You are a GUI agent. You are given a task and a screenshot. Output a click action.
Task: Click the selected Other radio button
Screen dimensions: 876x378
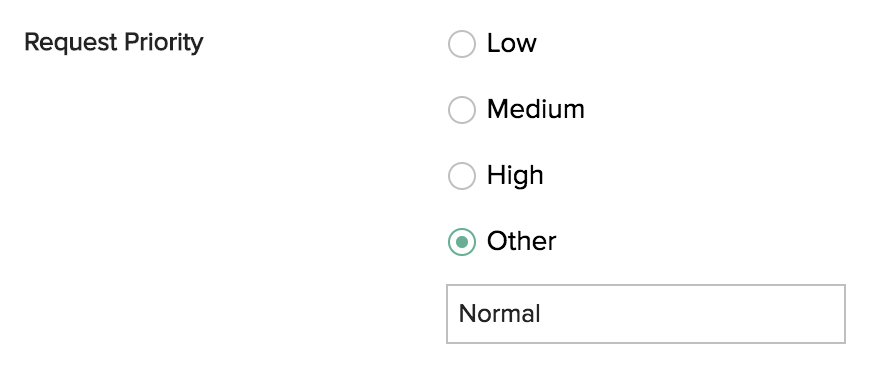tap(461, 242)
